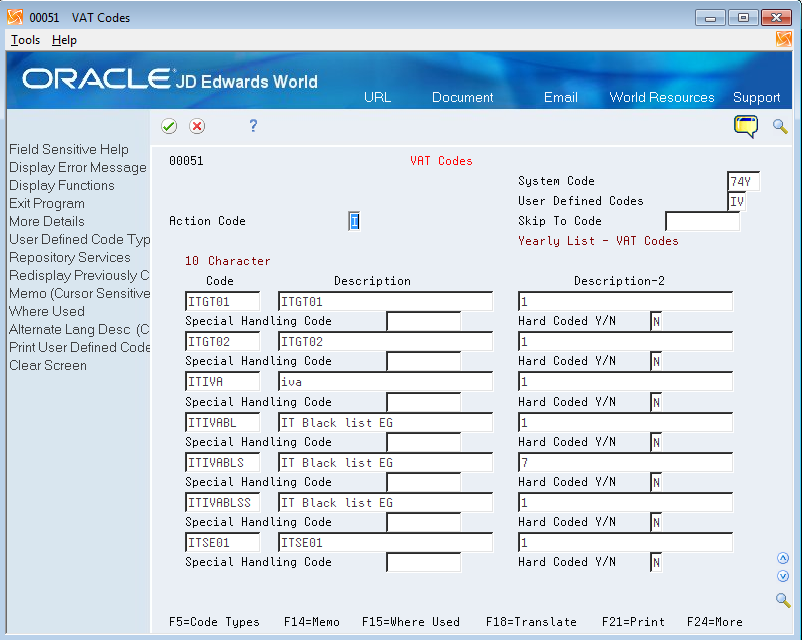Click the Skip To Code input field

click(x=702, y=222)
